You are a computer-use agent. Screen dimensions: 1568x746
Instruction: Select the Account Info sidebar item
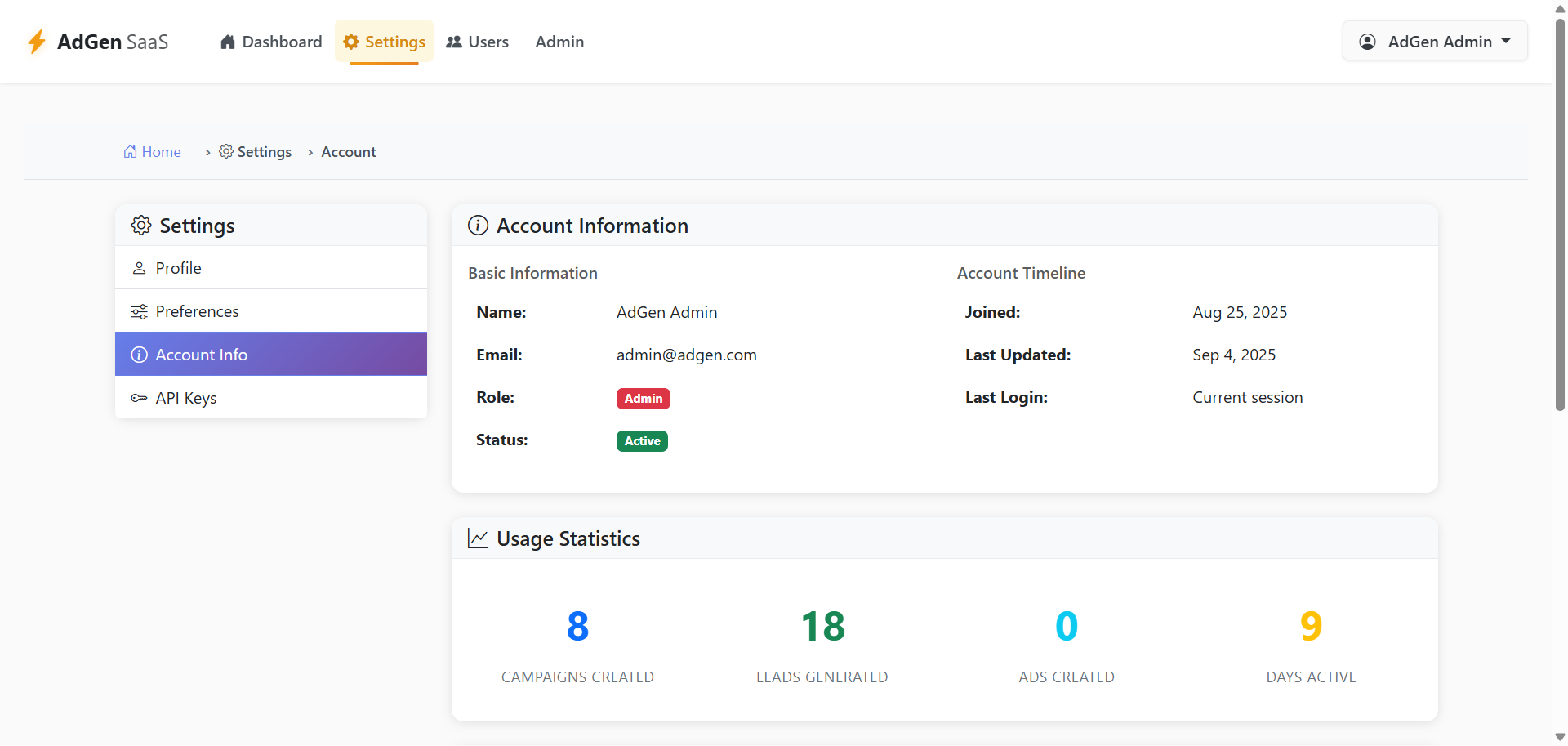click(271, 355)
